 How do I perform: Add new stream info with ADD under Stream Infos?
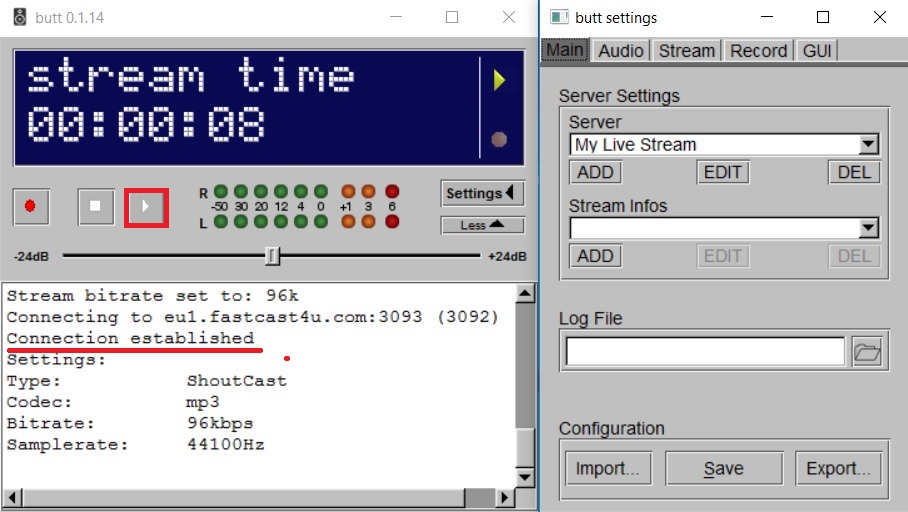(595, 256)
